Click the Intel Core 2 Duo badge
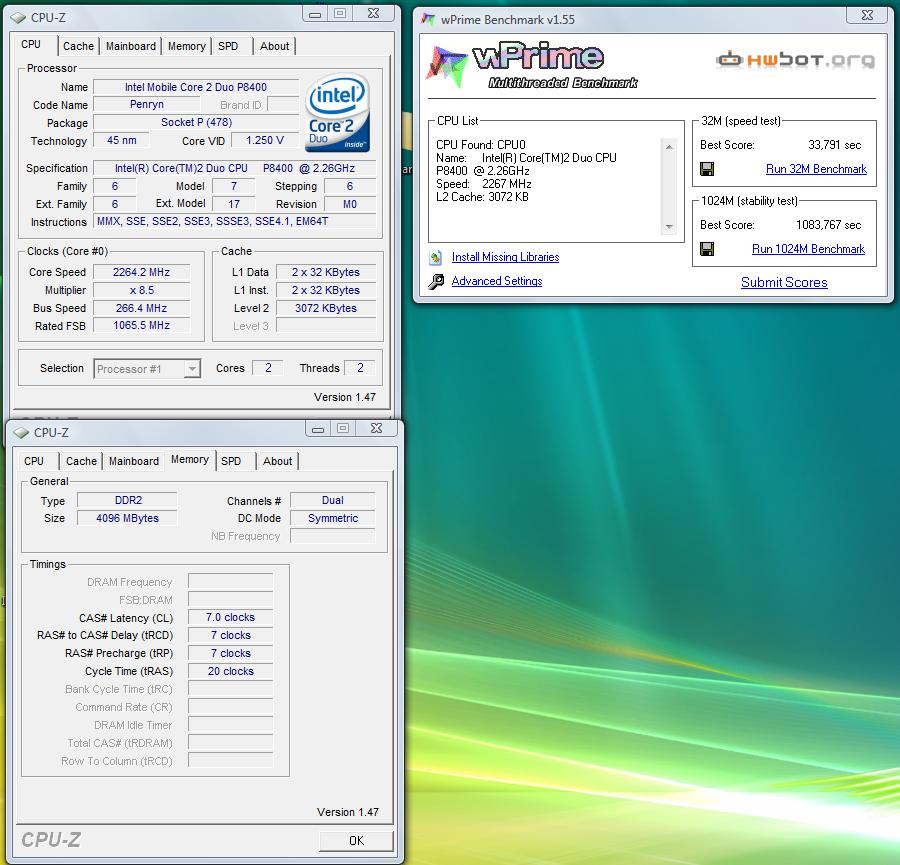Image resolution: width=900 pixels, height=865 pixels. pyautogui.click(x=338, y=113)
